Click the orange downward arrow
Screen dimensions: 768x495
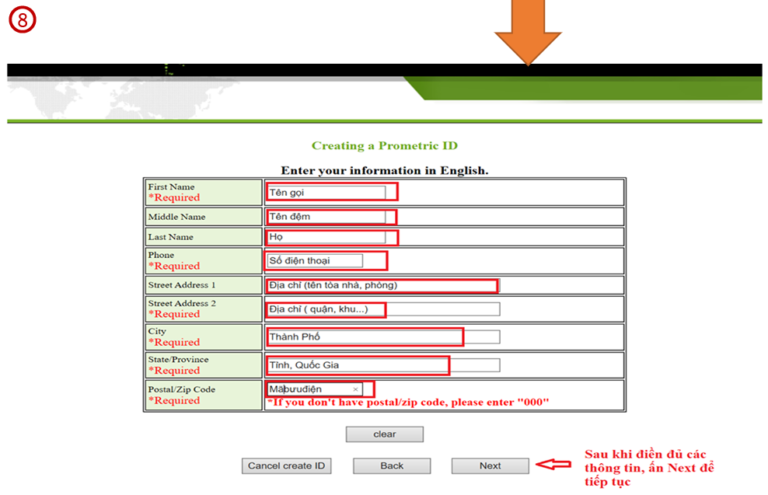point(527,31)
